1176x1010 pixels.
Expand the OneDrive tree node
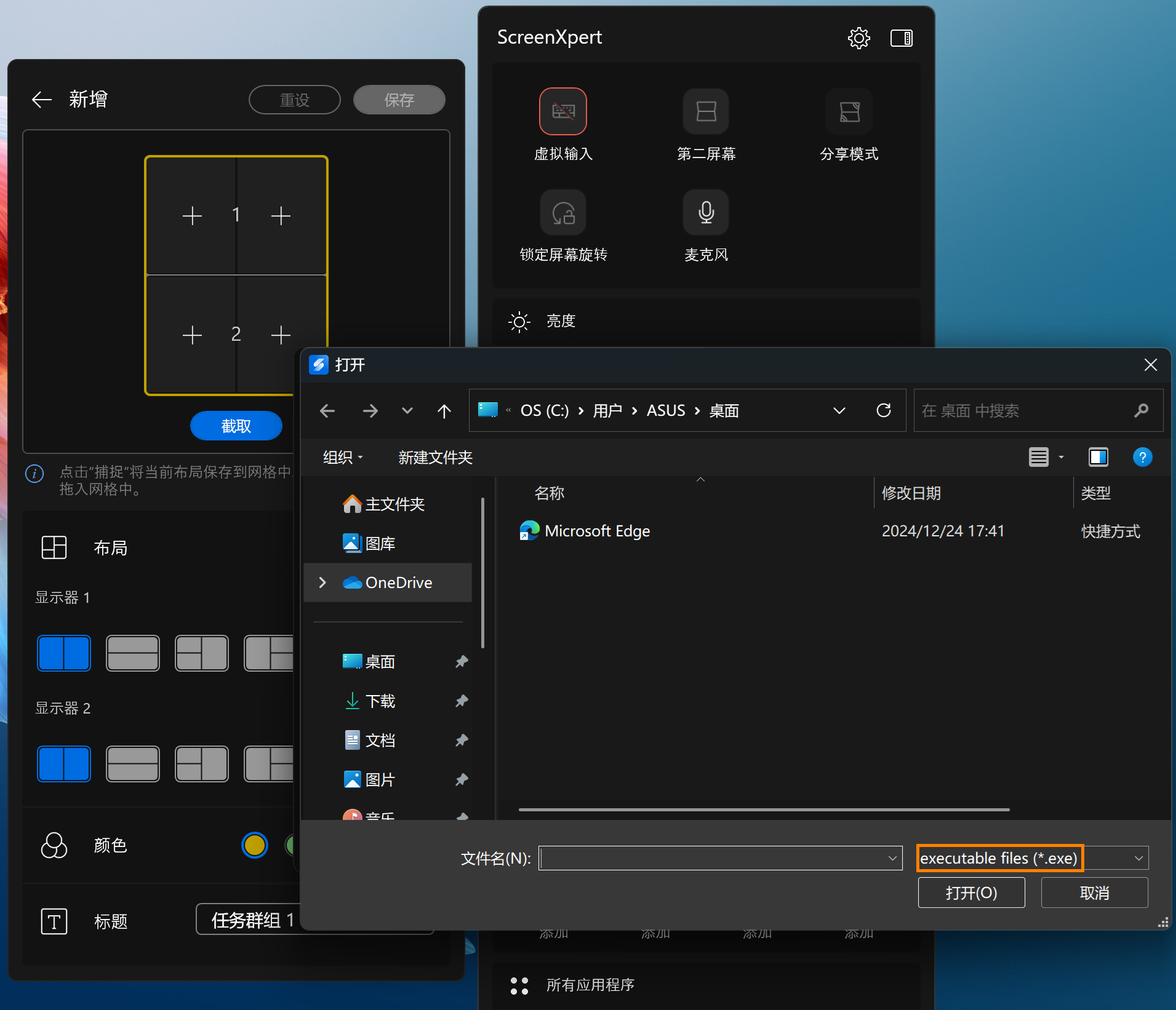pos(322,582)
